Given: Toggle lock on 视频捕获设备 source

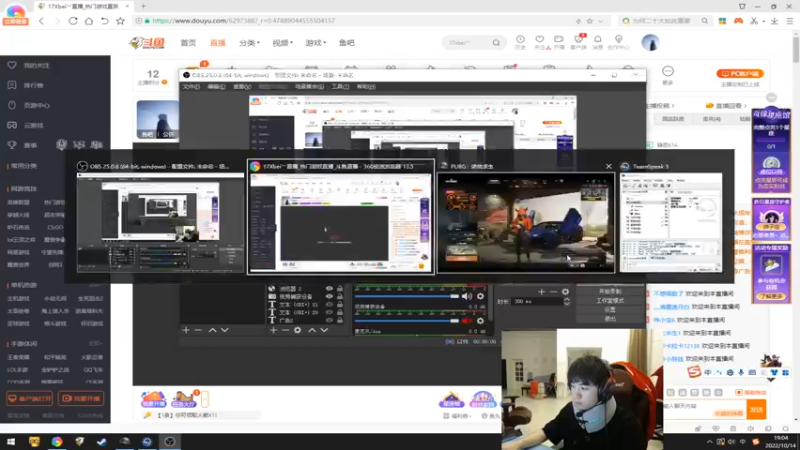Looking at the screenshot, I should point(340,296).
